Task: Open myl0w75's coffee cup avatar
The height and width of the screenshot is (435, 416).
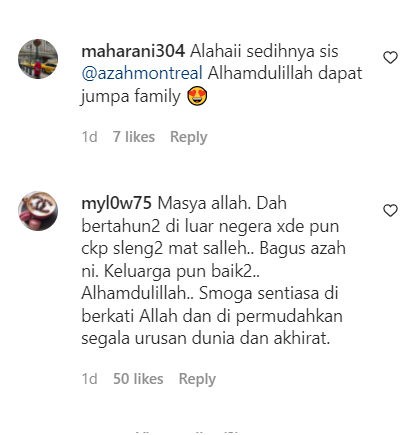Action: (x=38, y=211)
